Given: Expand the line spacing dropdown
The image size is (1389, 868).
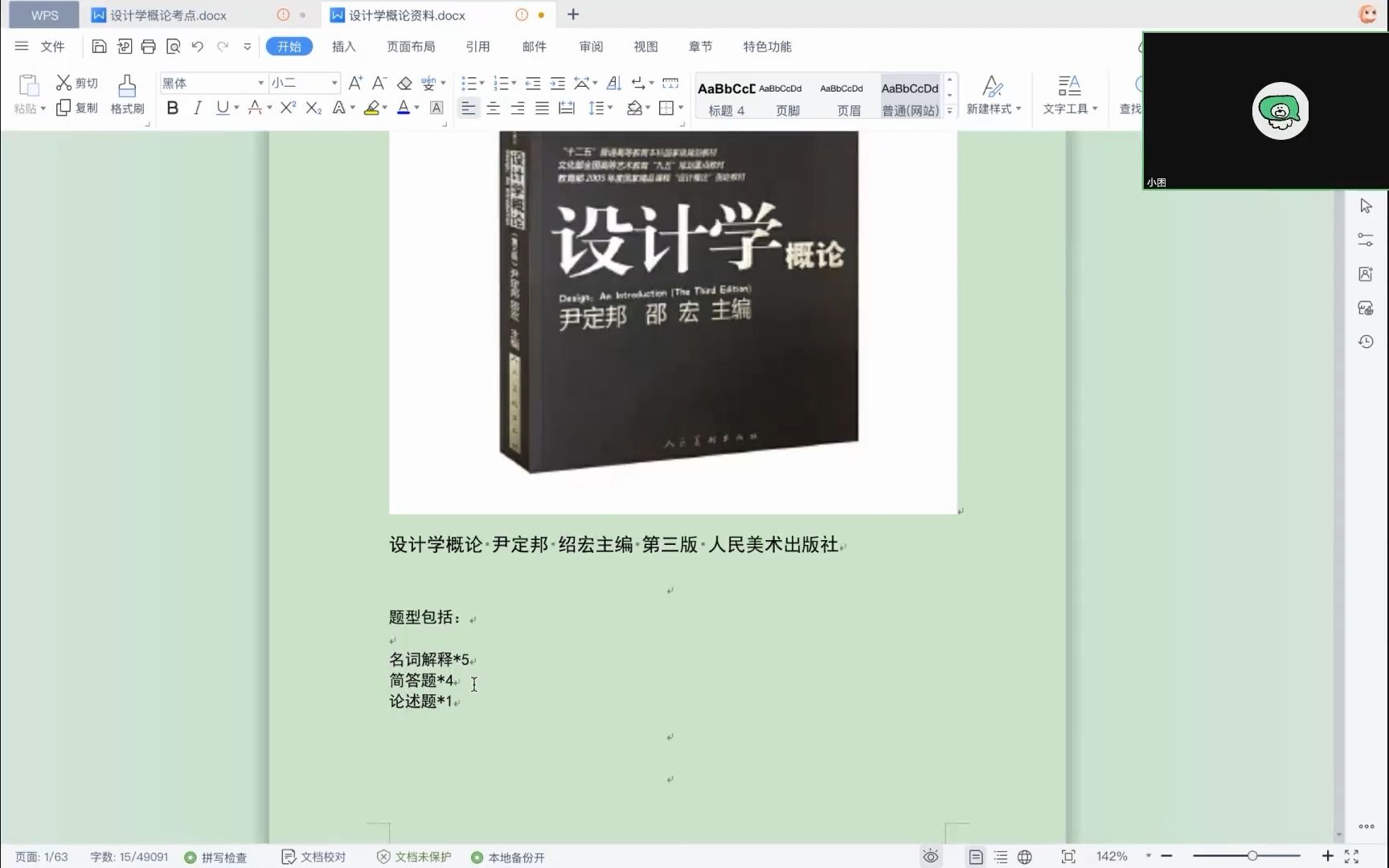Looking at the screenshot, I should click(608, 108).
